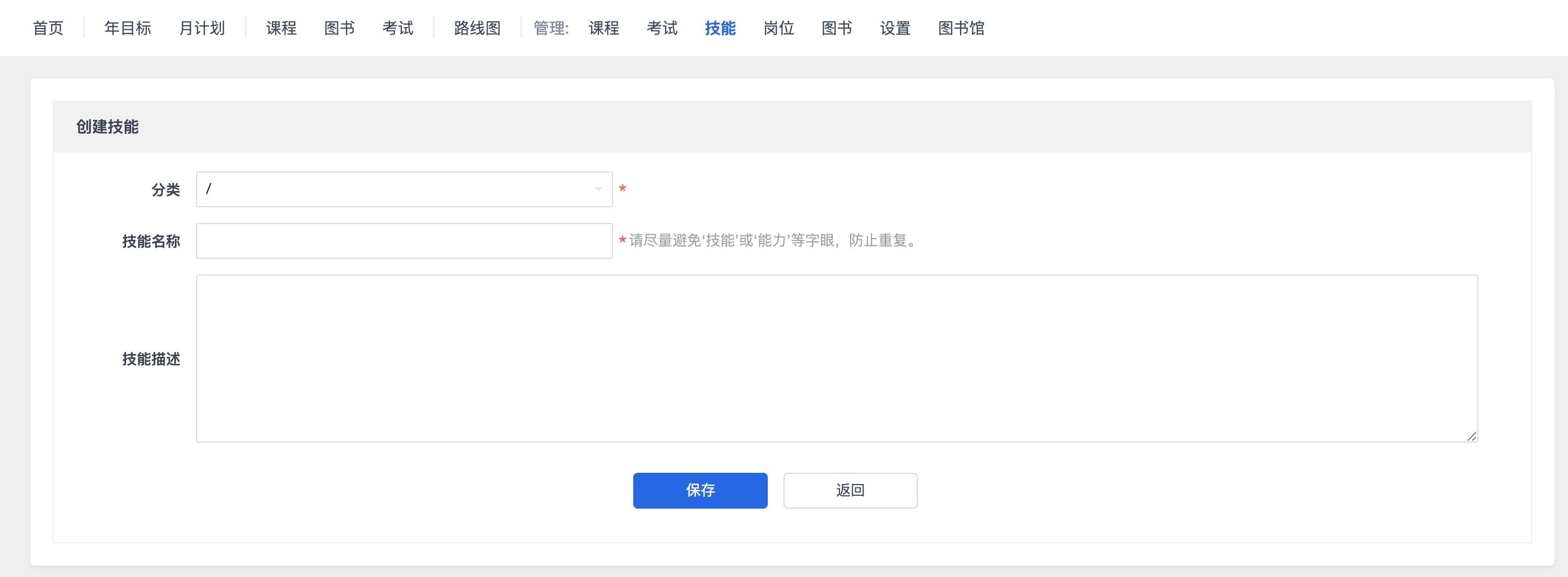Save the skill with 保存 button
This screenshot has width=1568, height=577.
700,491
